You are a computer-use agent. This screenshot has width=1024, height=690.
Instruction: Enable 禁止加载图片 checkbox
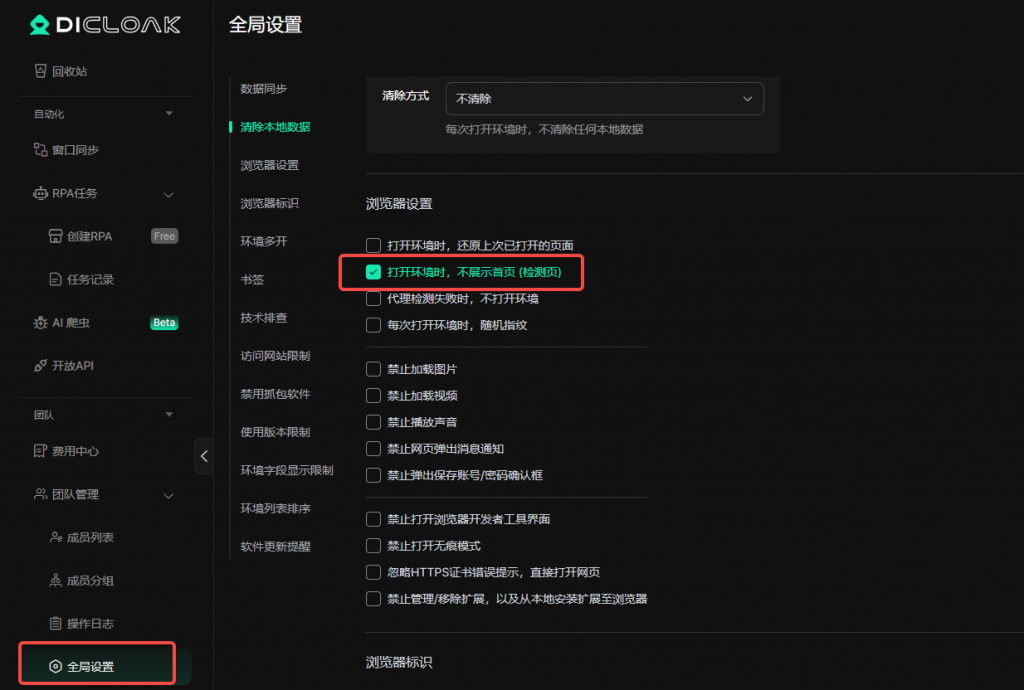coord(374,369)
